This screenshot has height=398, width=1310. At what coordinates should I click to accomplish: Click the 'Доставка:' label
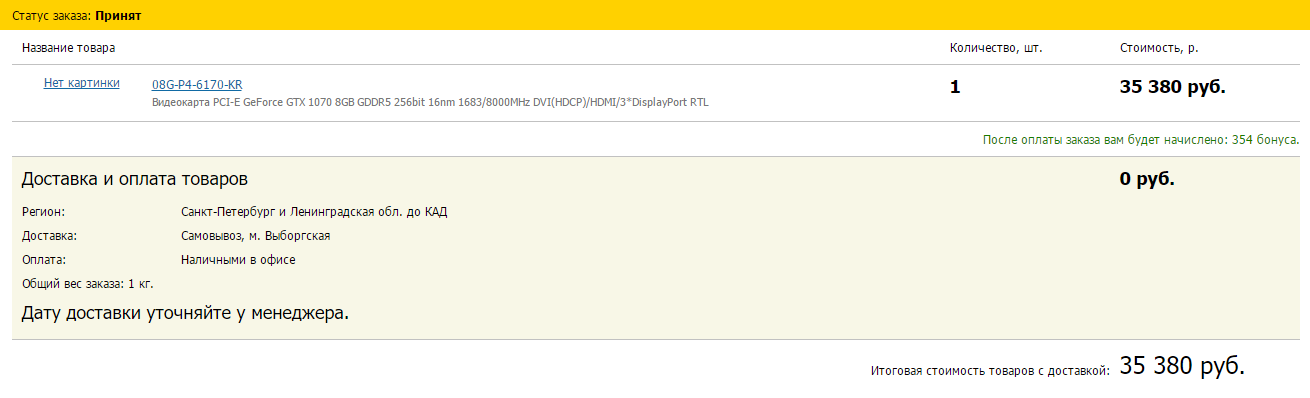point(49,236)
